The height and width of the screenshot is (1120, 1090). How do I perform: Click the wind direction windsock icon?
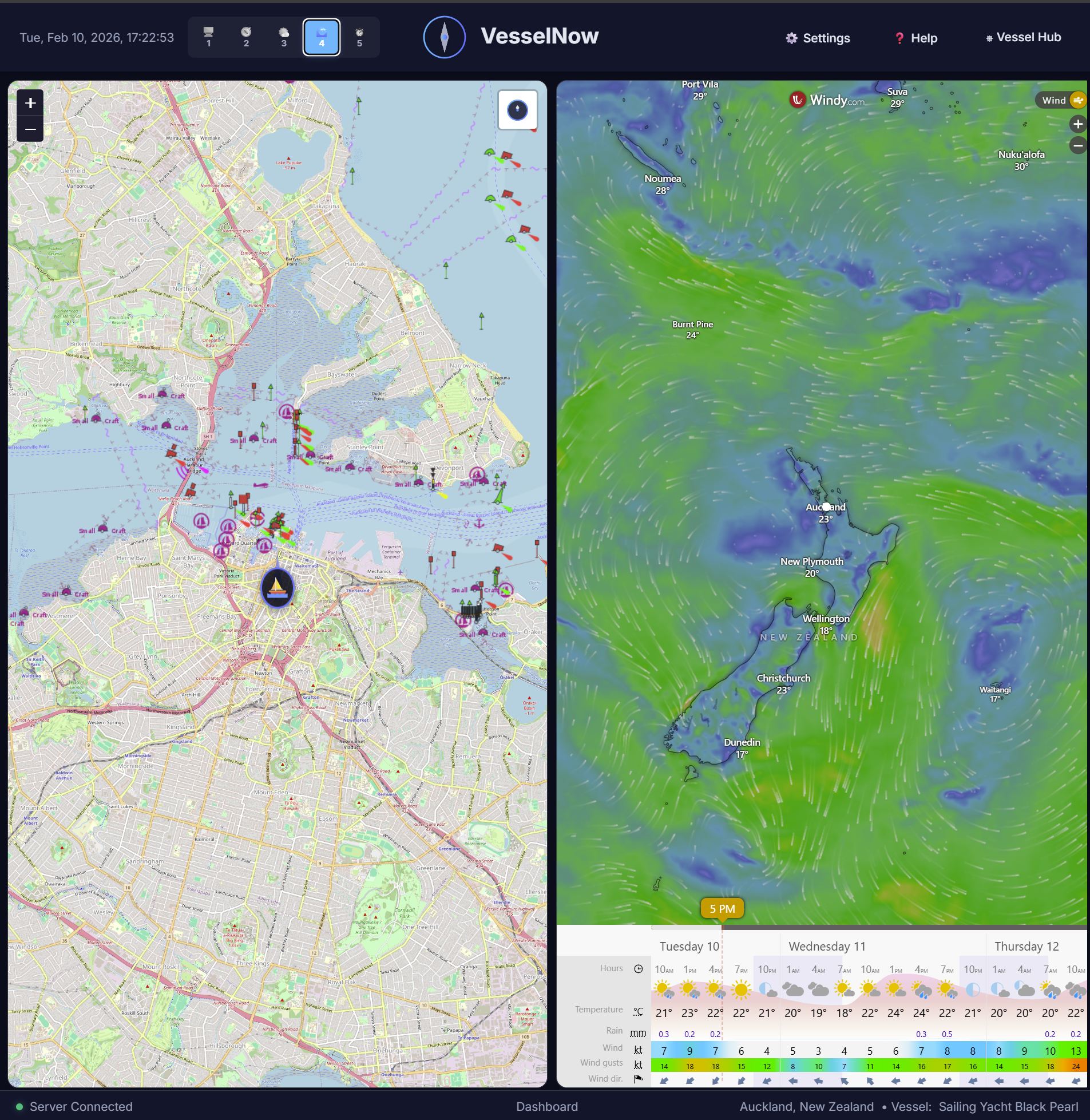639,1079
